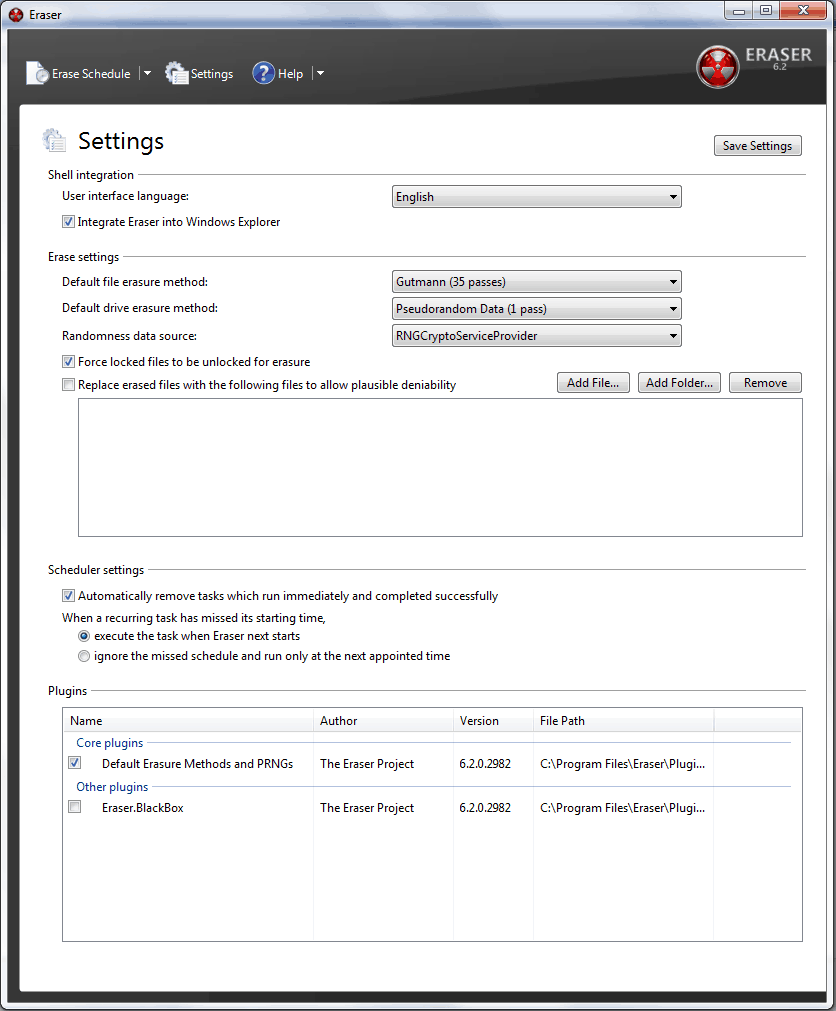
Task: Click the Add File... button
Action: click(x=593, y=383)
